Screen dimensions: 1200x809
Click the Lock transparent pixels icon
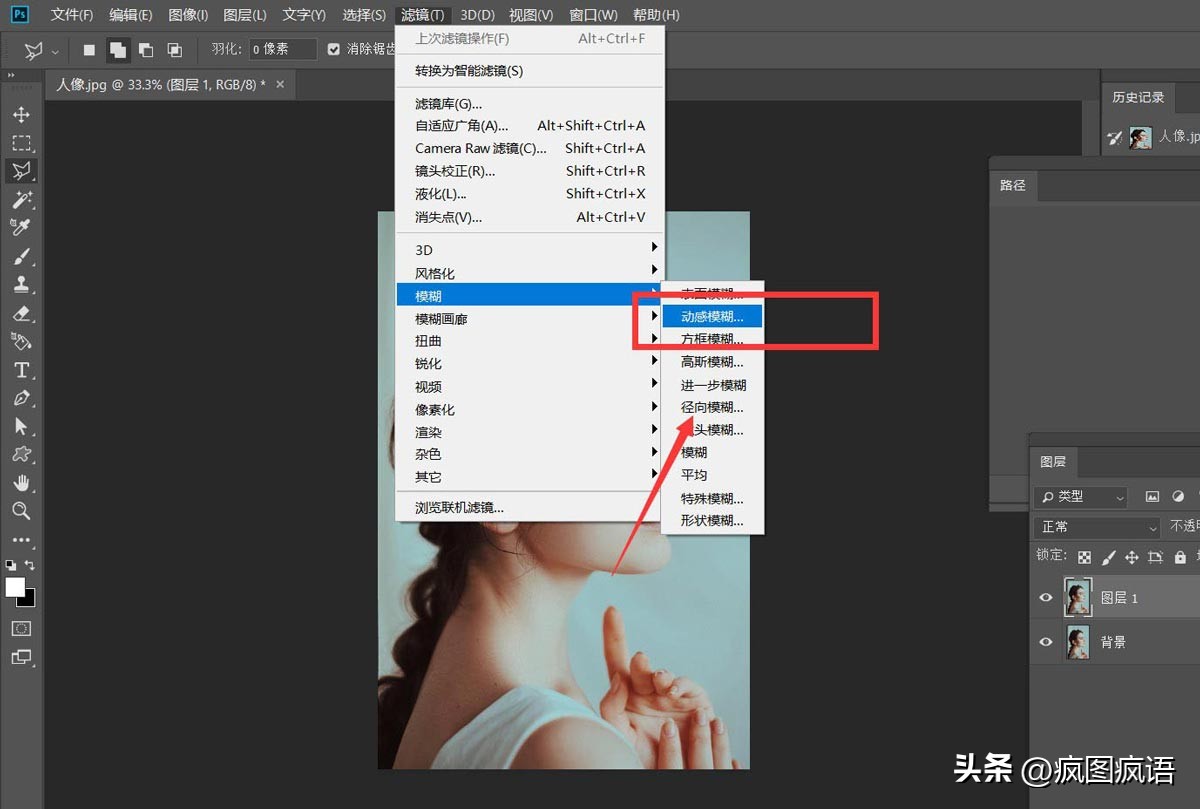tap(1085, 556)
